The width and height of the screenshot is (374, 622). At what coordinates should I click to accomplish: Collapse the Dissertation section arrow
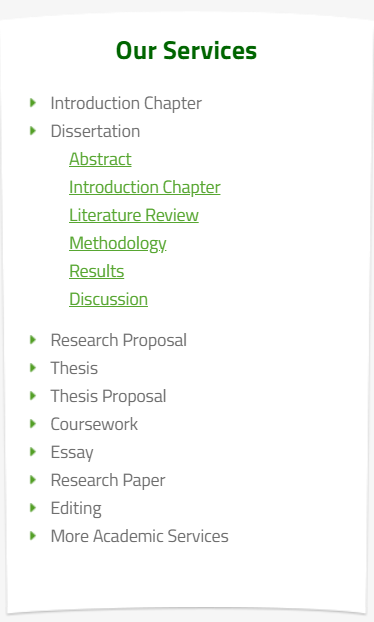point(33,131)
